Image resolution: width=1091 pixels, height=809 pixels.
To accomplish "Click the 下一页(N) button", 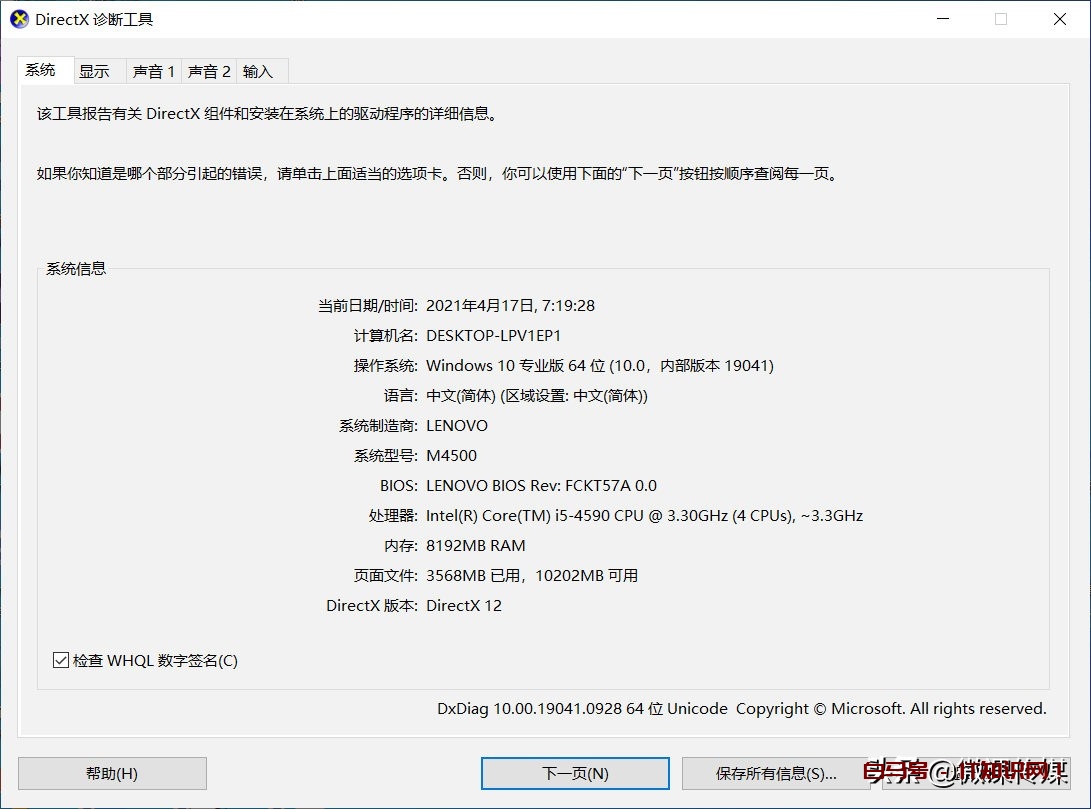I will click(575, 773).
